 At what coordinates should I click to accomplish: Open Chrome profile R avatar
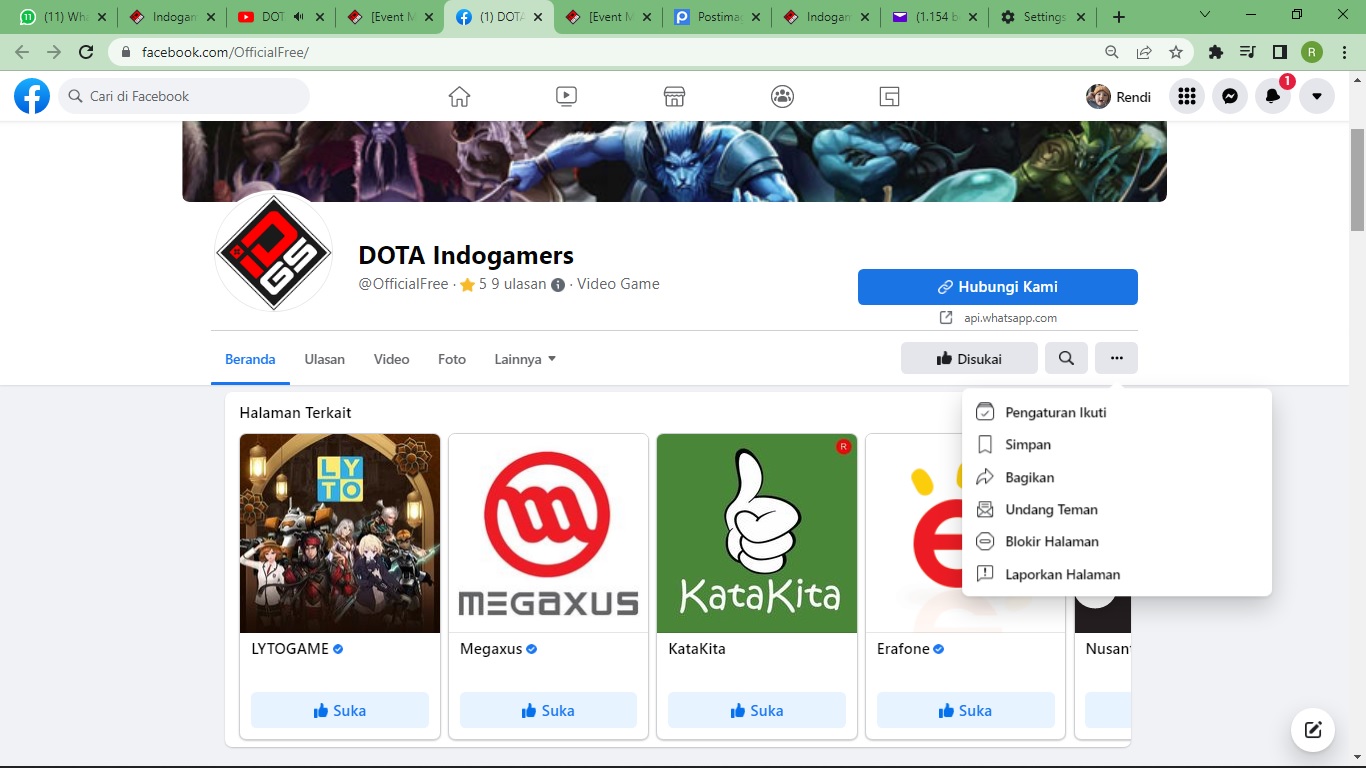tap(1312, 52)
